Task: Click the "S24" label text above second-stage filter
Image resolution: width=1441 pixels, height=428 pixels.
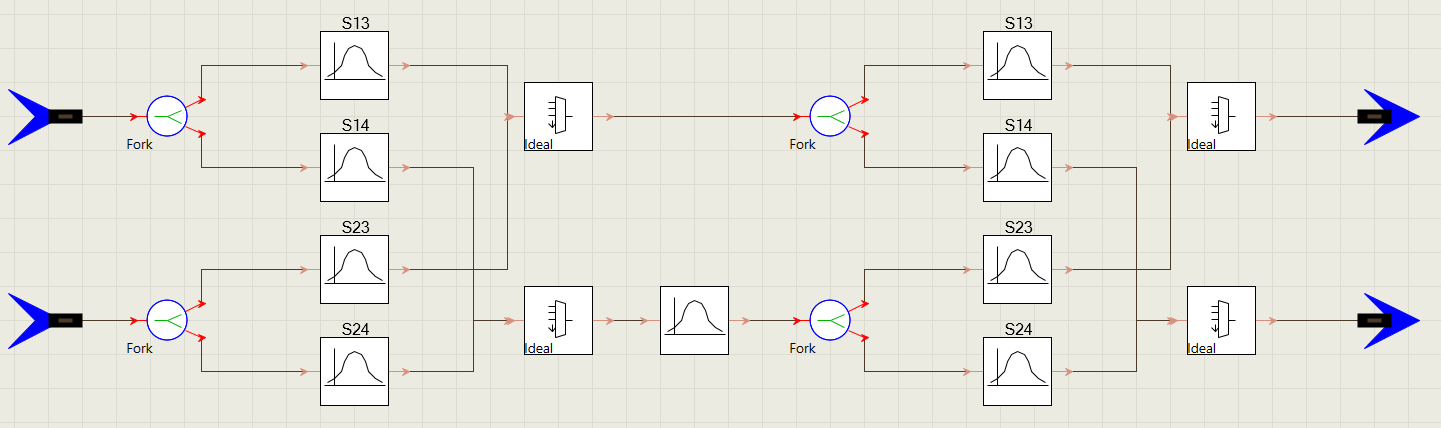Action: pyautogui.click(x=1019, y=329)
